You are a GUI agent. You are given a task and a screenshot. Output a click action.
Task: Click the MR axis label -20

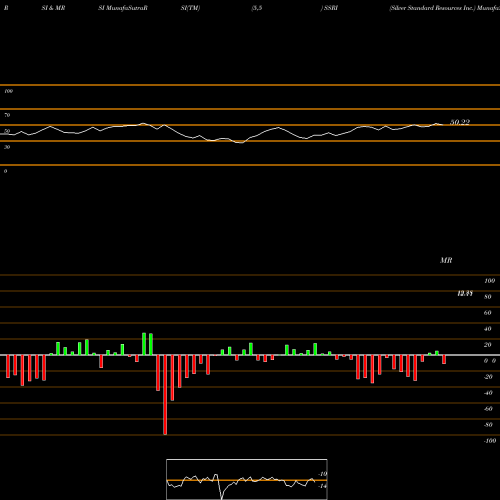(x=488, y=377)
